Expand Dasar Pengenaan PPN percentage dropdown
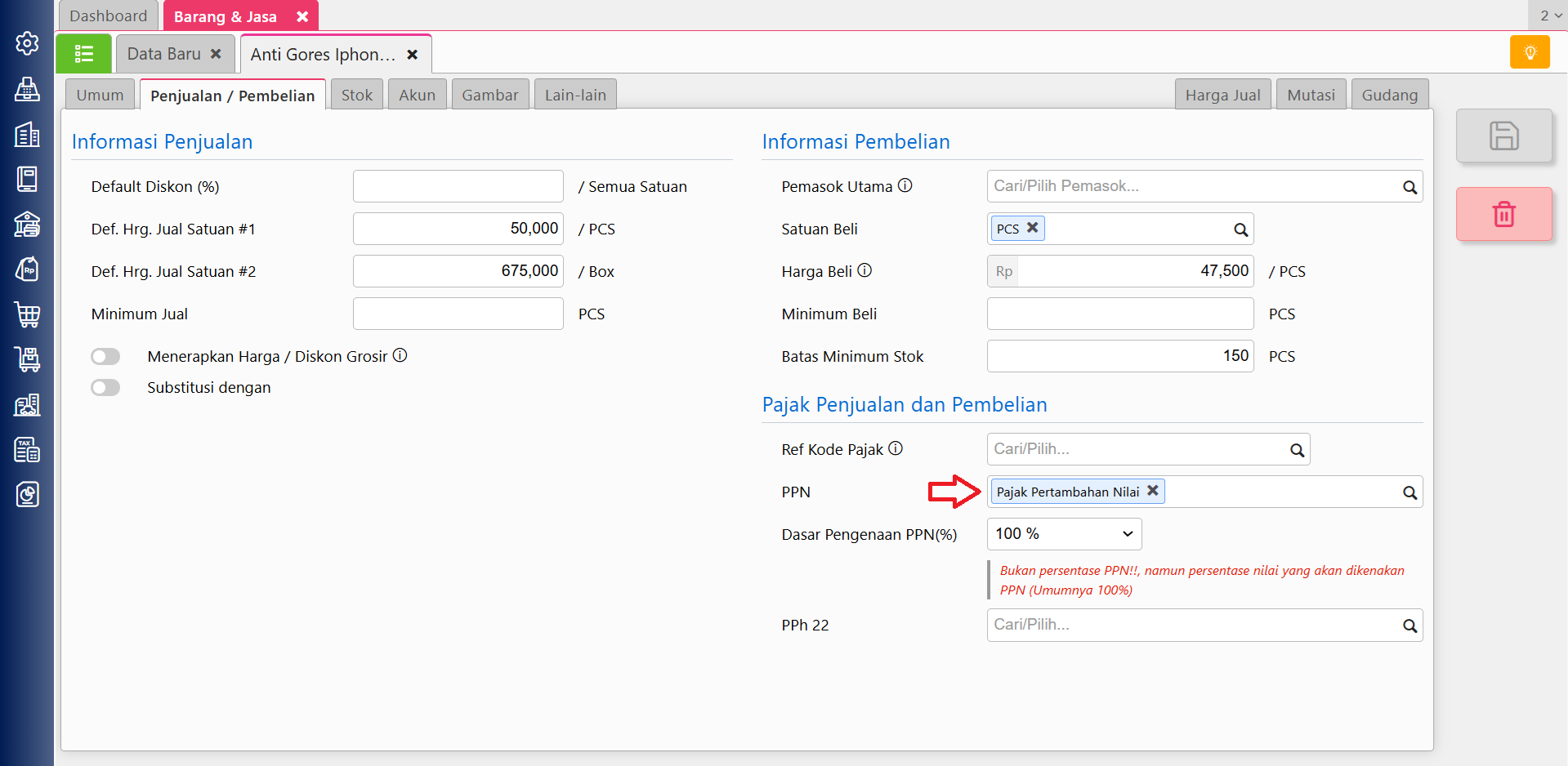 1064,534
